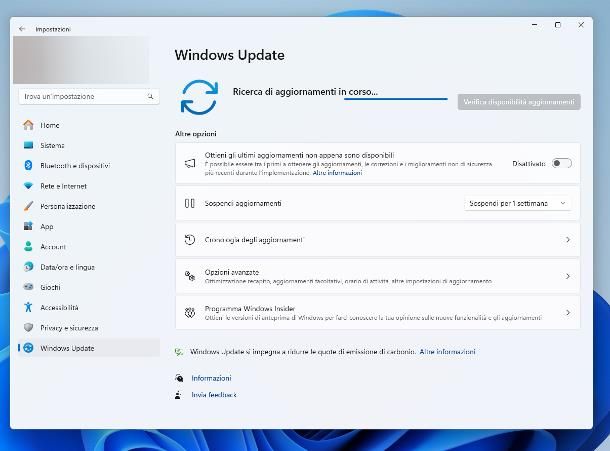Go to Data/ora e lingua
The image size is (610, 451).
89,267
